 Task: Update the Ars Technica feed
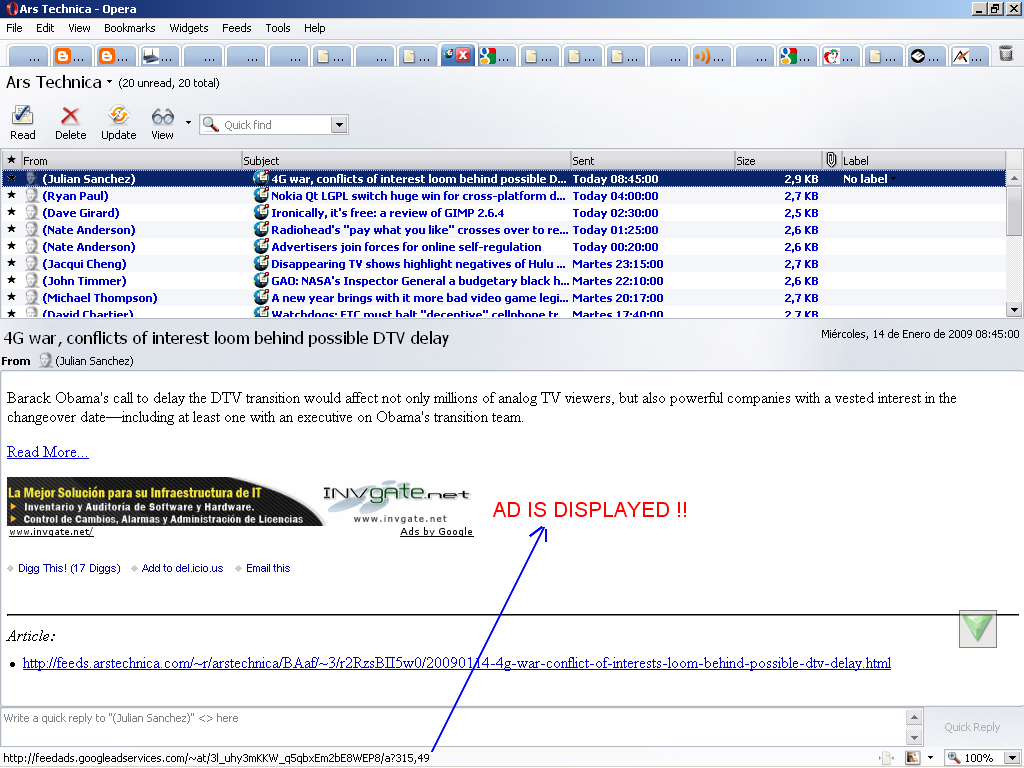click(x=118, y=122)
